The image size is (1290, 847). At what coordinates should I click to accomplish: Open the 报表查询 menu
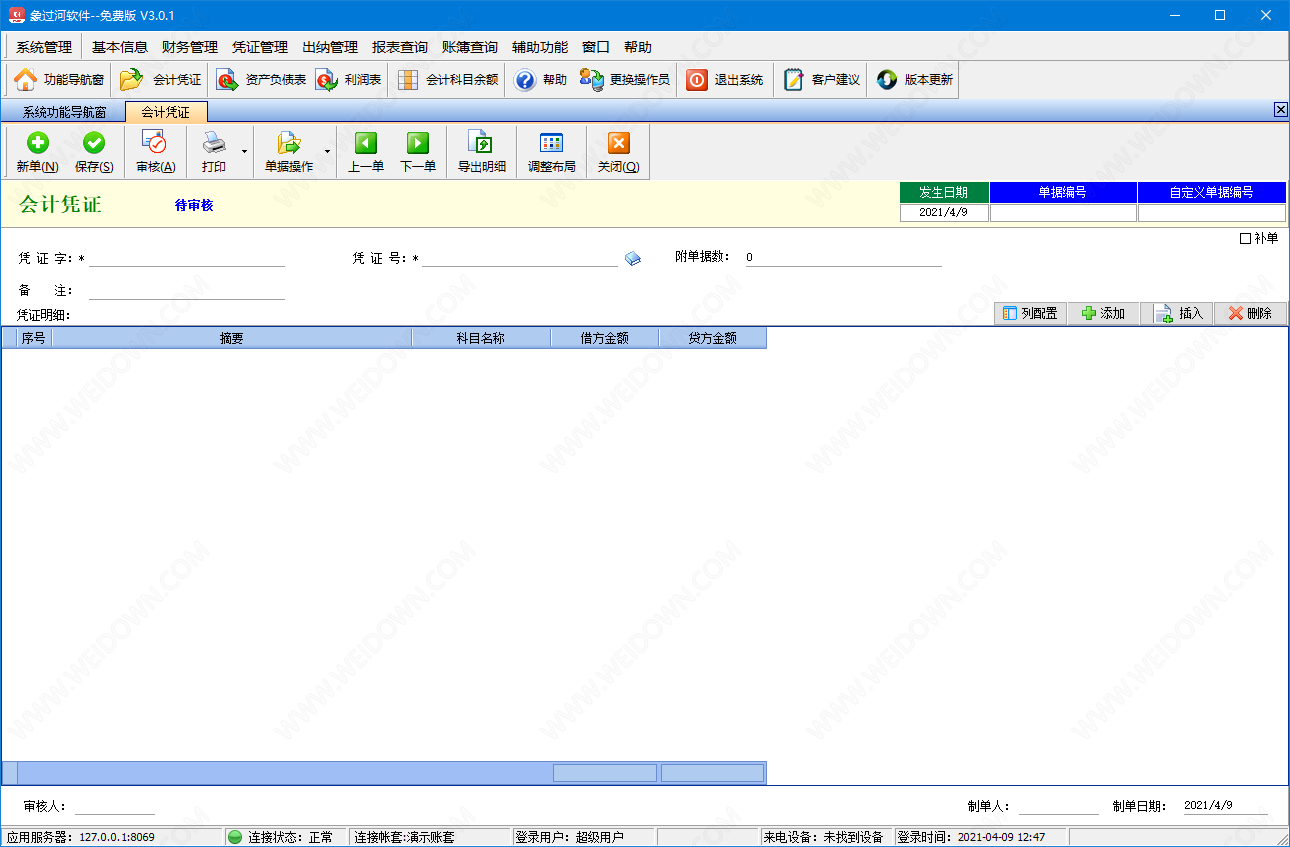point(400,47)
